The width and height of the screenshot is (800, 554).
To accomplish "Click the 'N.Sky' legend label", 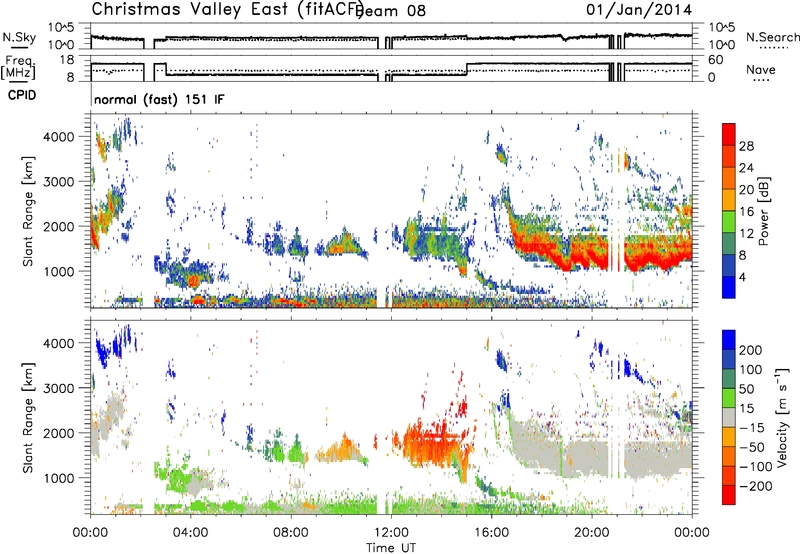I will 19,37.
